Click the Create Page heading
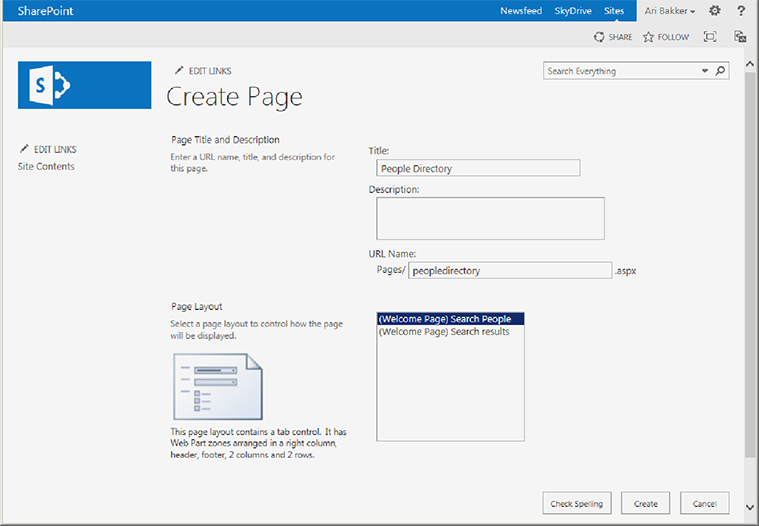This screenshot has height=526, width=759. tap(234, 97)
